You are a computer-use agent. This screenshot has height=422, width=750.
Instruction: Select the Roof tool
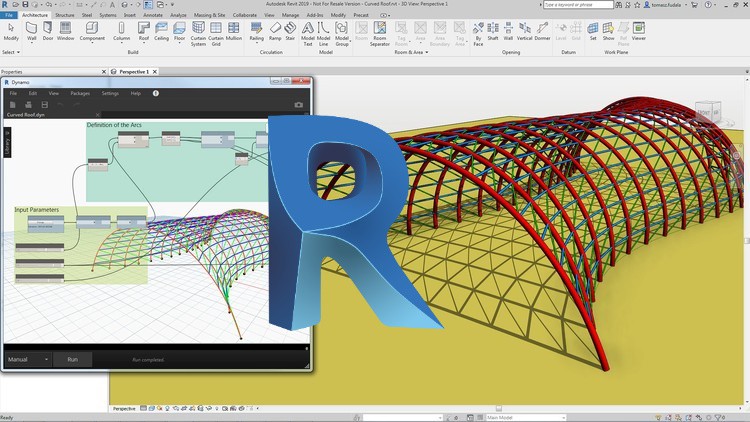[143, 31]
